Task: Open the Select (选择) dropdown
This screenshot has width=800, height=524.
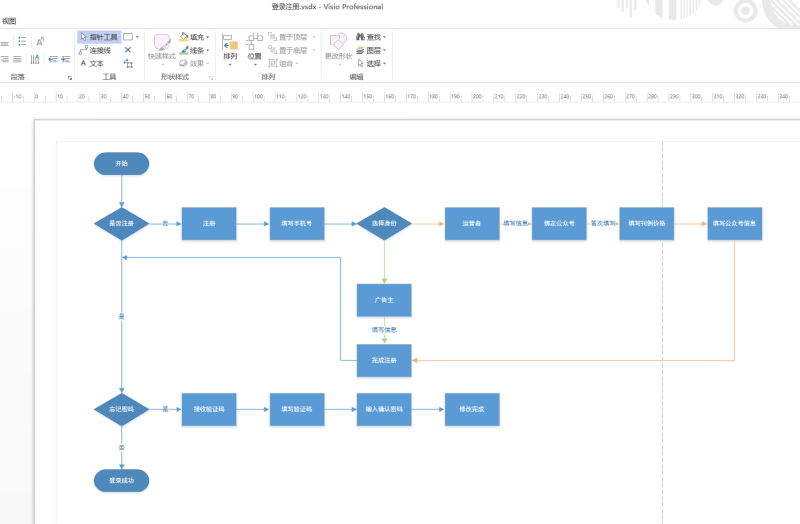Action: (371, 63)
